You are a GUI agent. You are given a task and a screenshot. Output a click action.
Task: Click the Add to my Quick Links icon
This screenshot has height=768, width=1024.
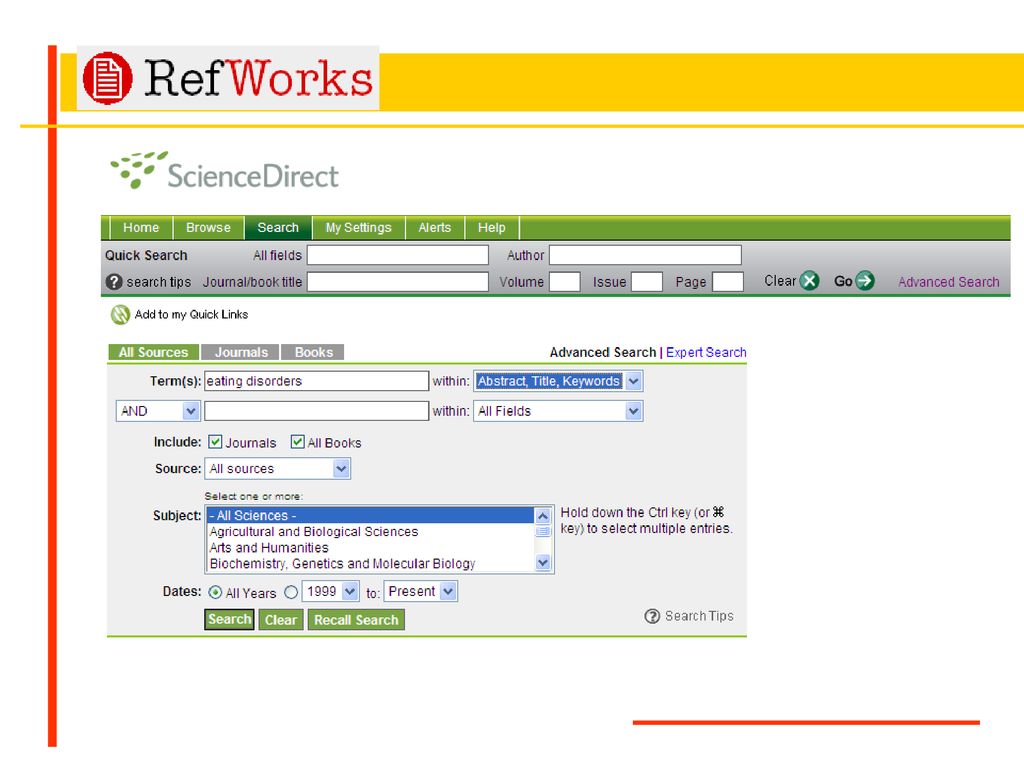[x=120, y=315]
